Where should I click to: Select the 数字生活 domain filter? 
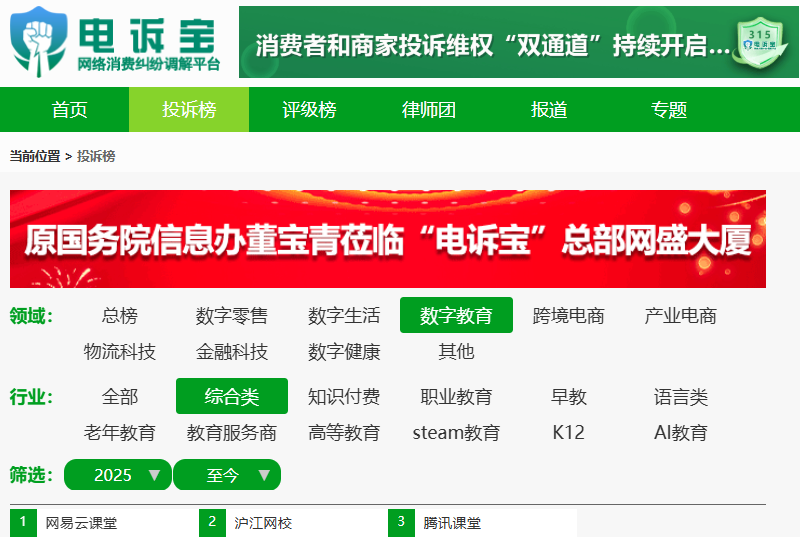point(344,316)
